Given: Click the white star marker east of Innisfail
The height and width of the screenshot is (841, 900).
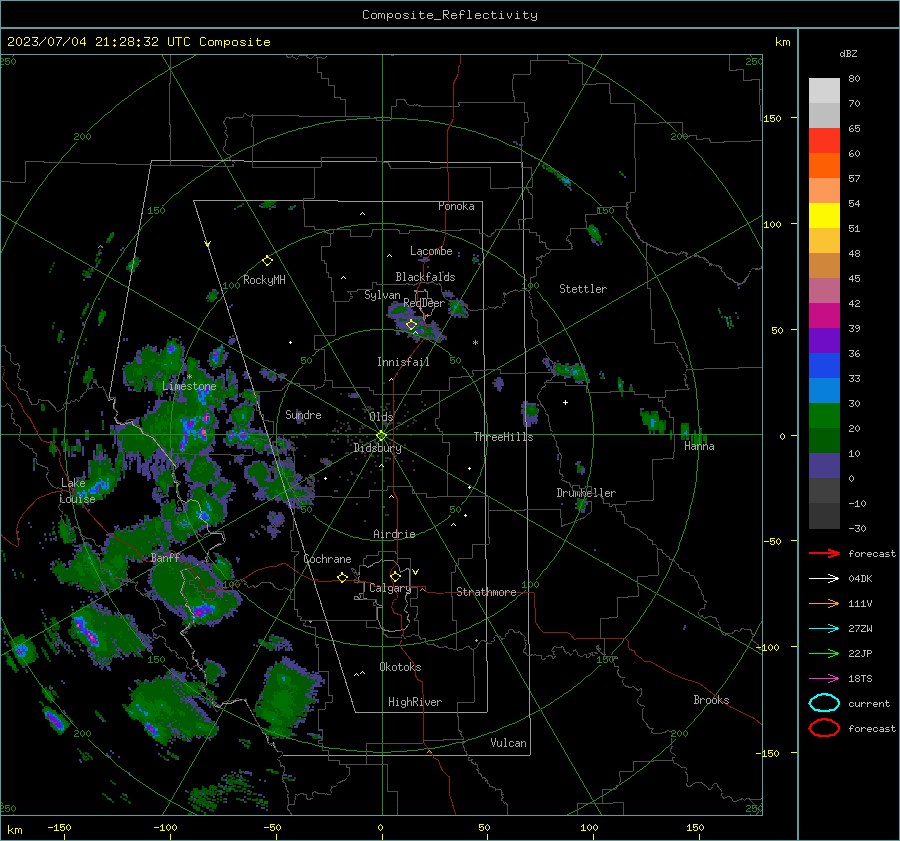Looking at the screenshot, I should click(475, 343).
